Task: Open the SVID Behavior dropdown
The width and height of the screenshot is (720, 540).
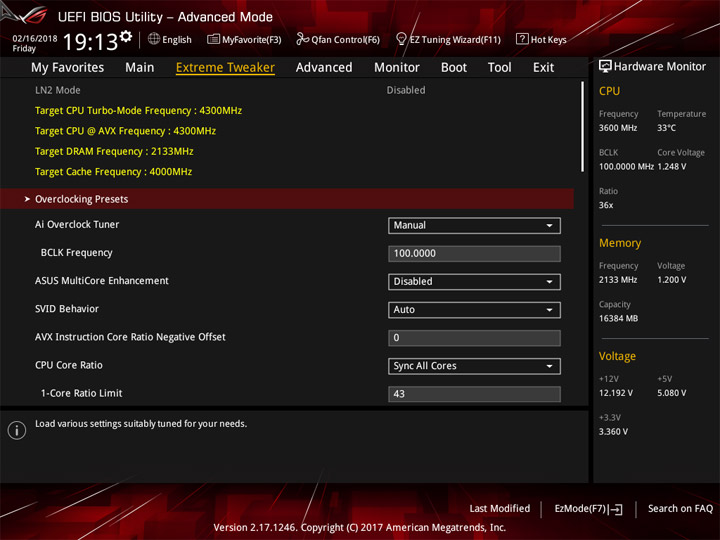Action: [474, 309]
